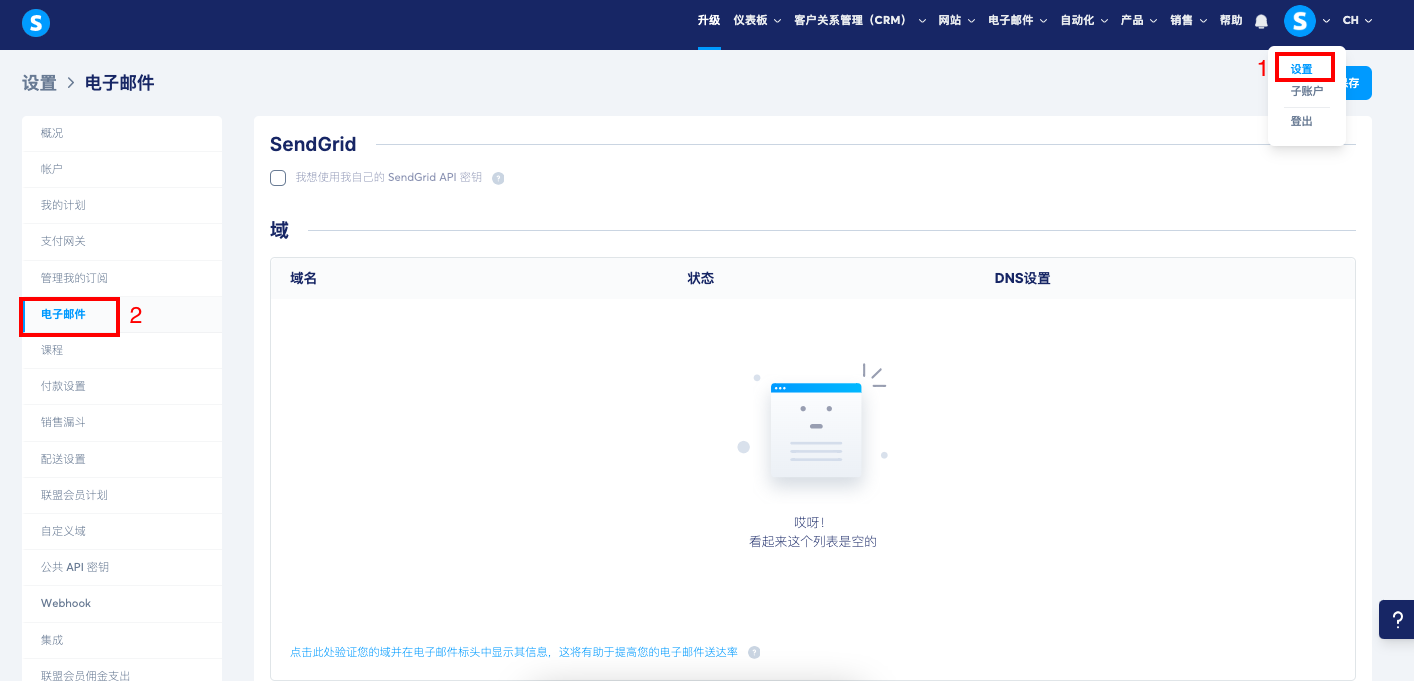Click the empty list message 看起来这个列表是空的

(x=813, y=541)
